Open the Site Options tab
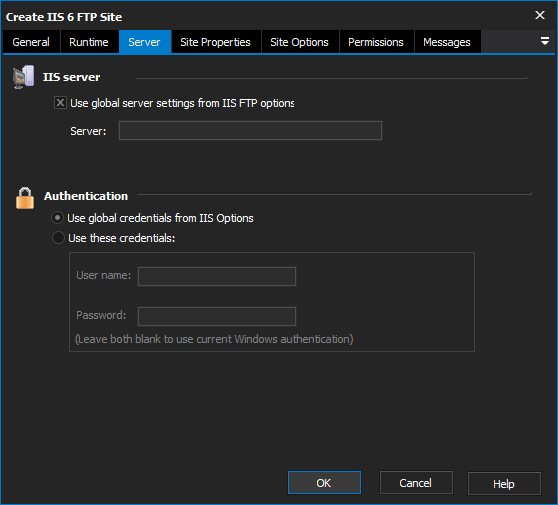 tap(300, 42)
